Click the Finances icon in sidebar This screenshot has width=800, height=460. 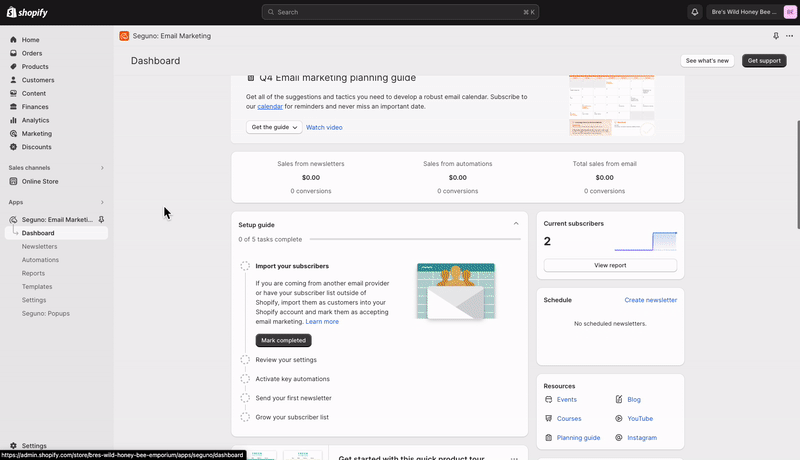(13, 107)
